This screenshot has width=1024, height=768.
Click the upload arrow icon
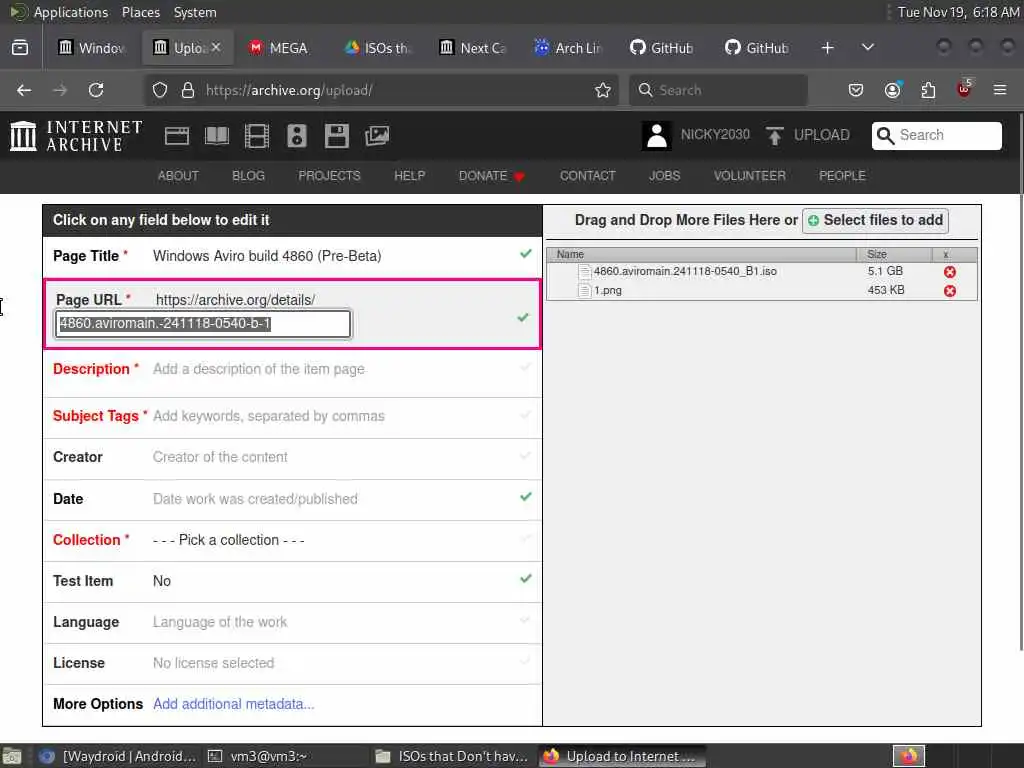pyautogui.click(x=775, y=136)
